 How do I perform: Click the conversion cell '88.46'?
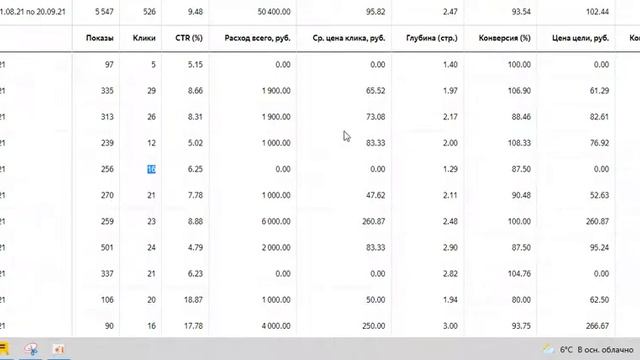tap(521, 117)
